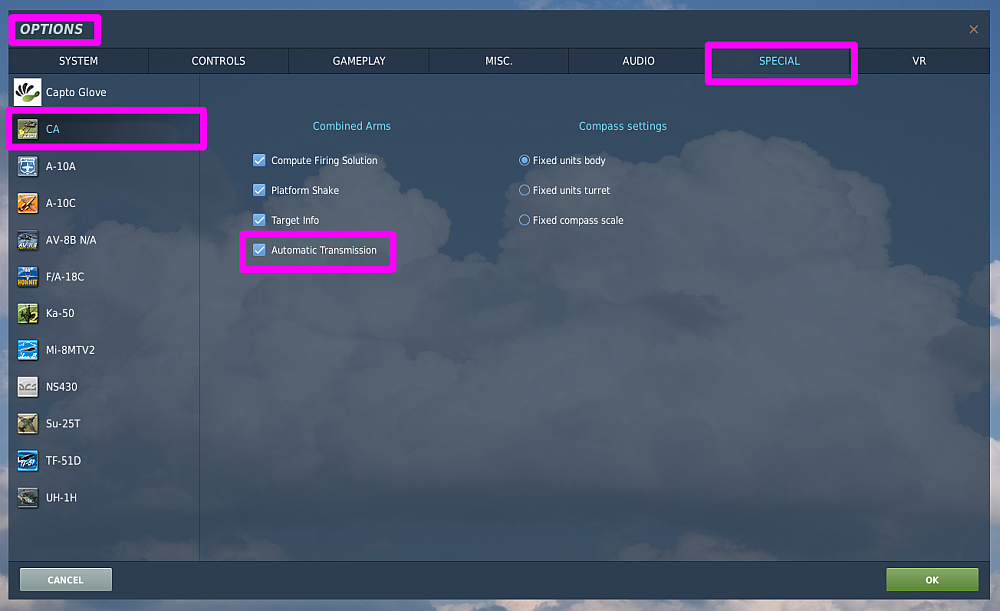The width and height of the screenshot is (1000, 611).
Task: Confirm settings with the OK button
Action: pyautogui.click(x=932, y=580)
